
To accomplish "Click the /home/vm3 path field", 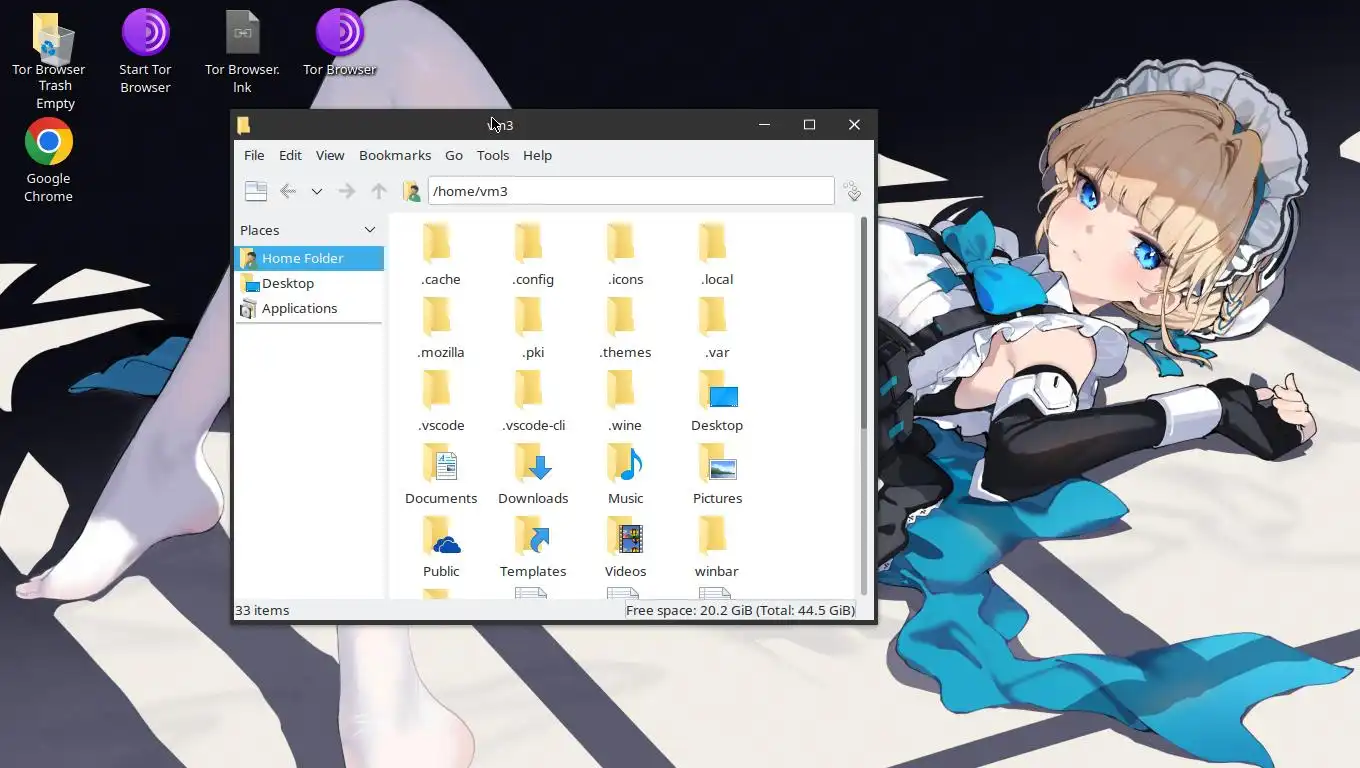I will point(631,191).
